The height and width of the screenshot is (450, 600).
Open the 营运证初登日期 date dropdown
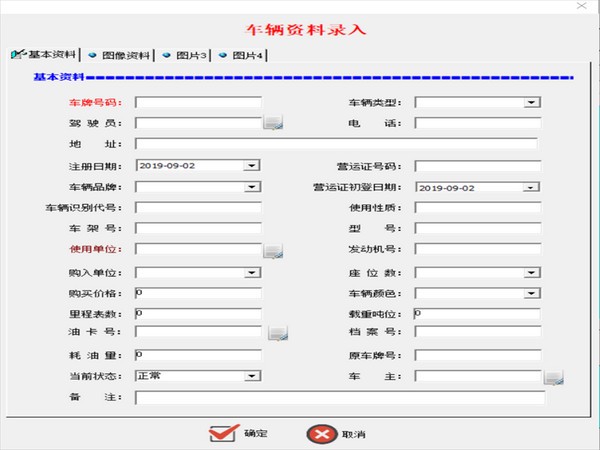click(531, 188)
